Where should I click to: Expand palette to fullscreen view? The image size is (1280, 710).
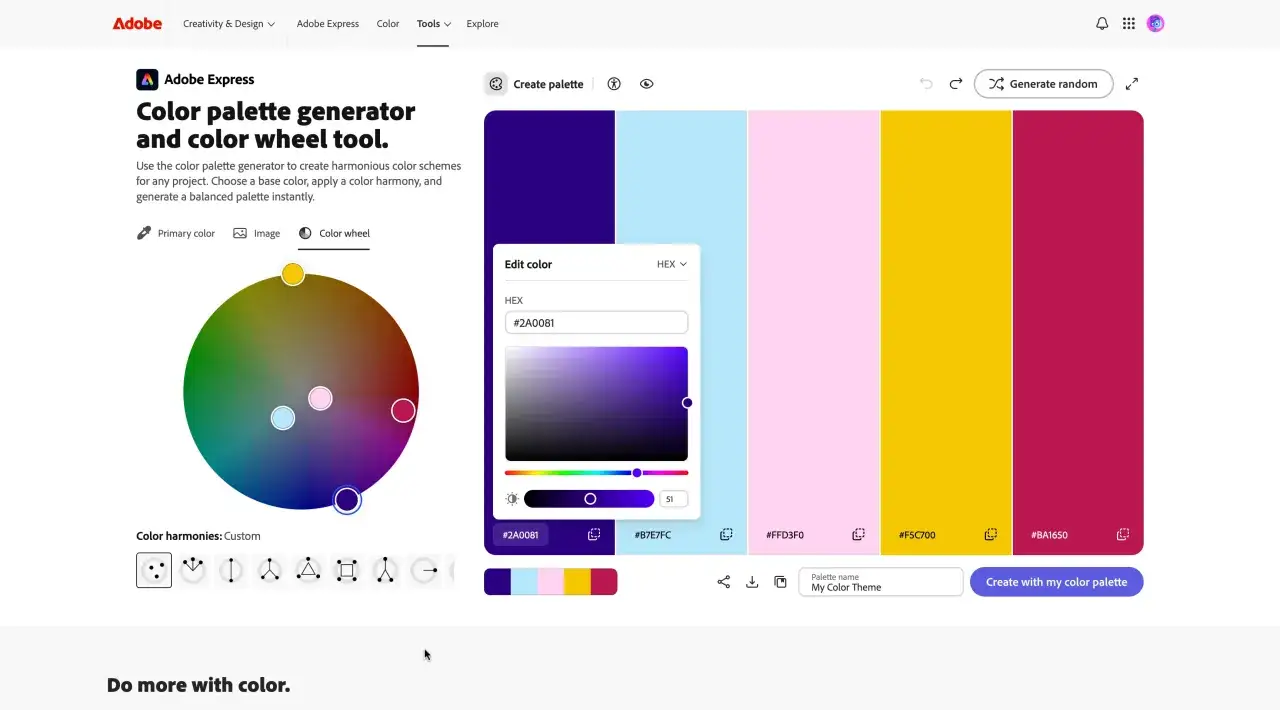pyautogui.click(x=1132, y=84)
